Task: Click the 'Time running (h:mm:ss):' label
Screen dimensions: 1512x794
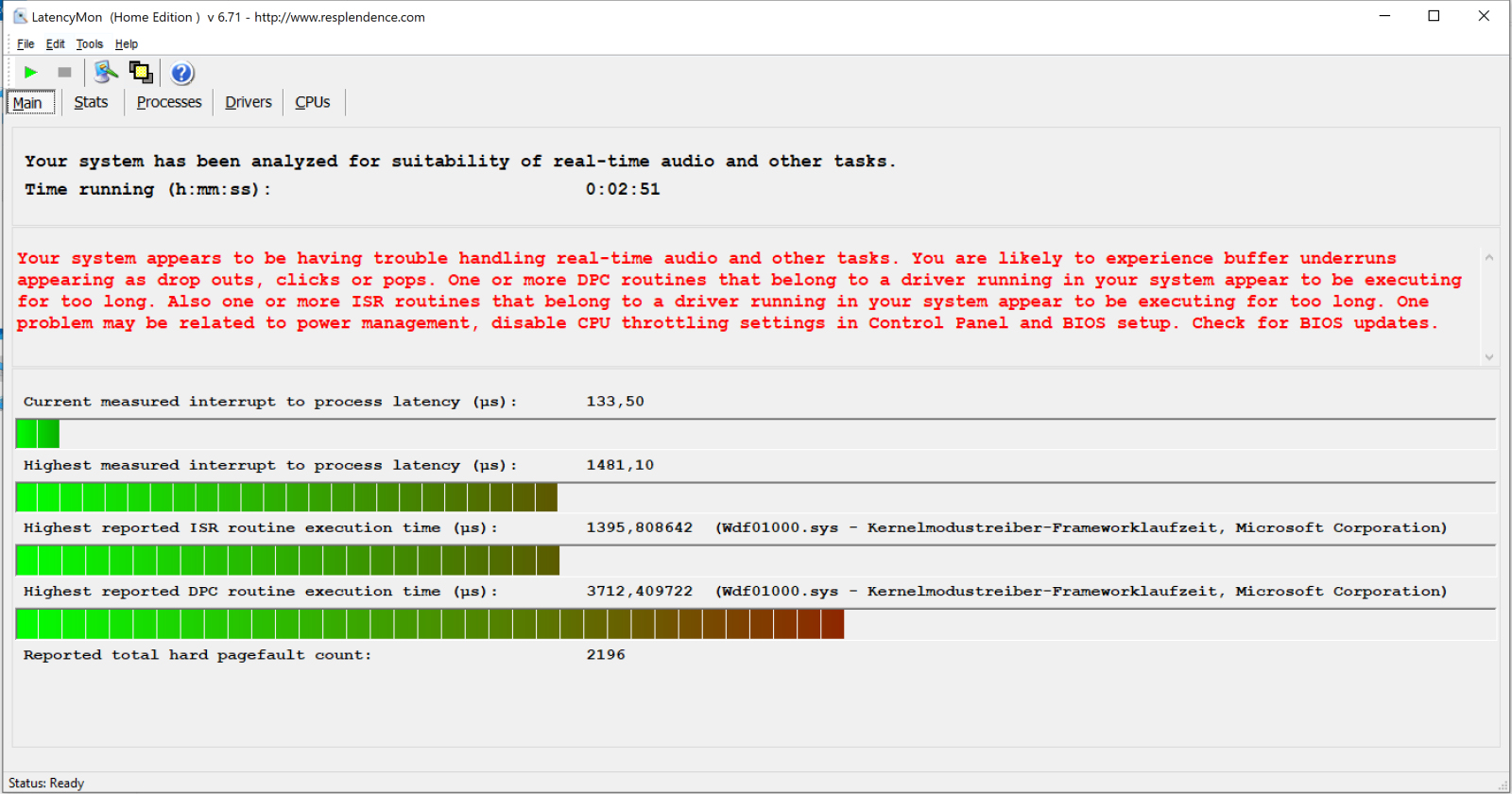Action: pyautogui.click(x=147, y=189)
